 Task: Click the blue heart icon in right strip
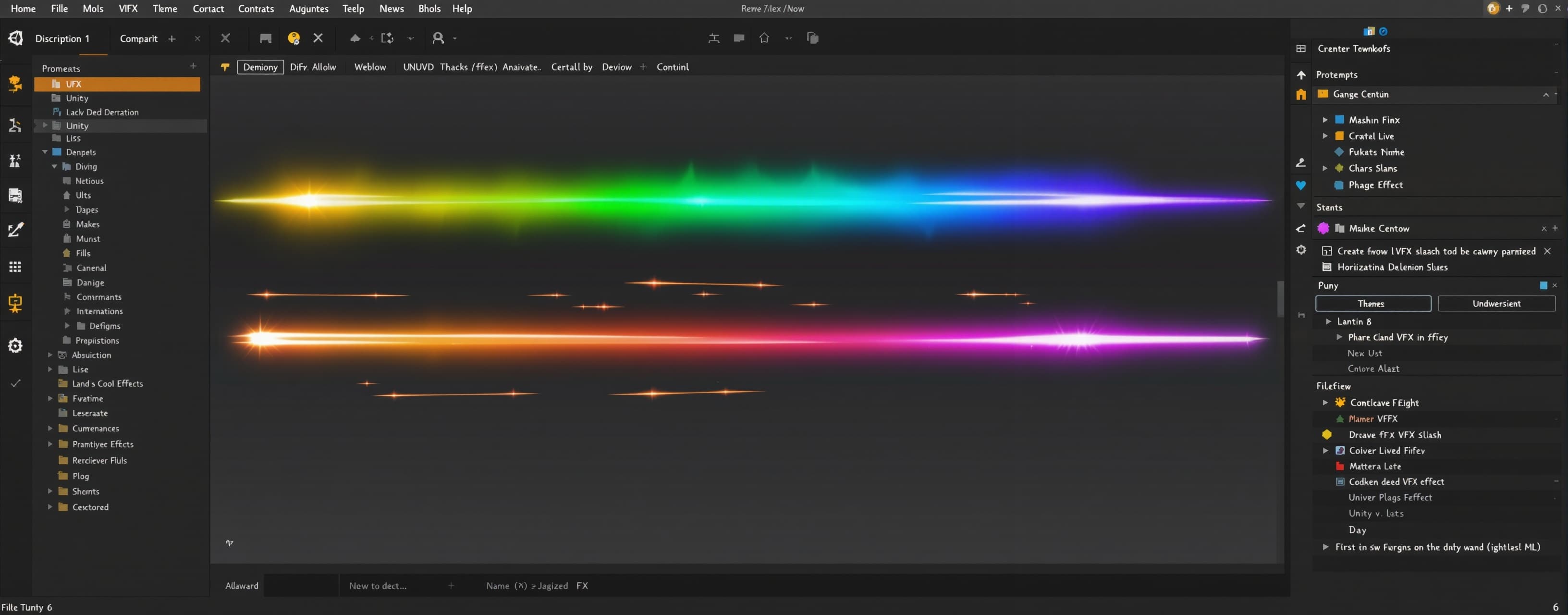(x=1301, y=185)
